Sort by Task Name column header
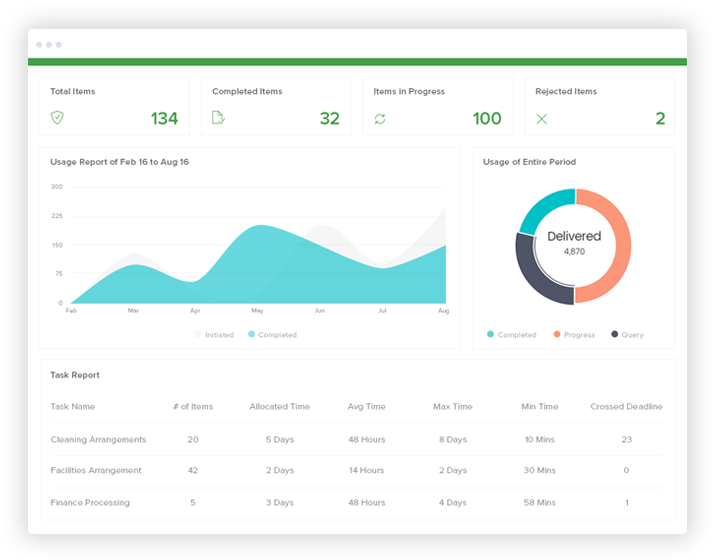The image size is (715, 560). (73, 406)
